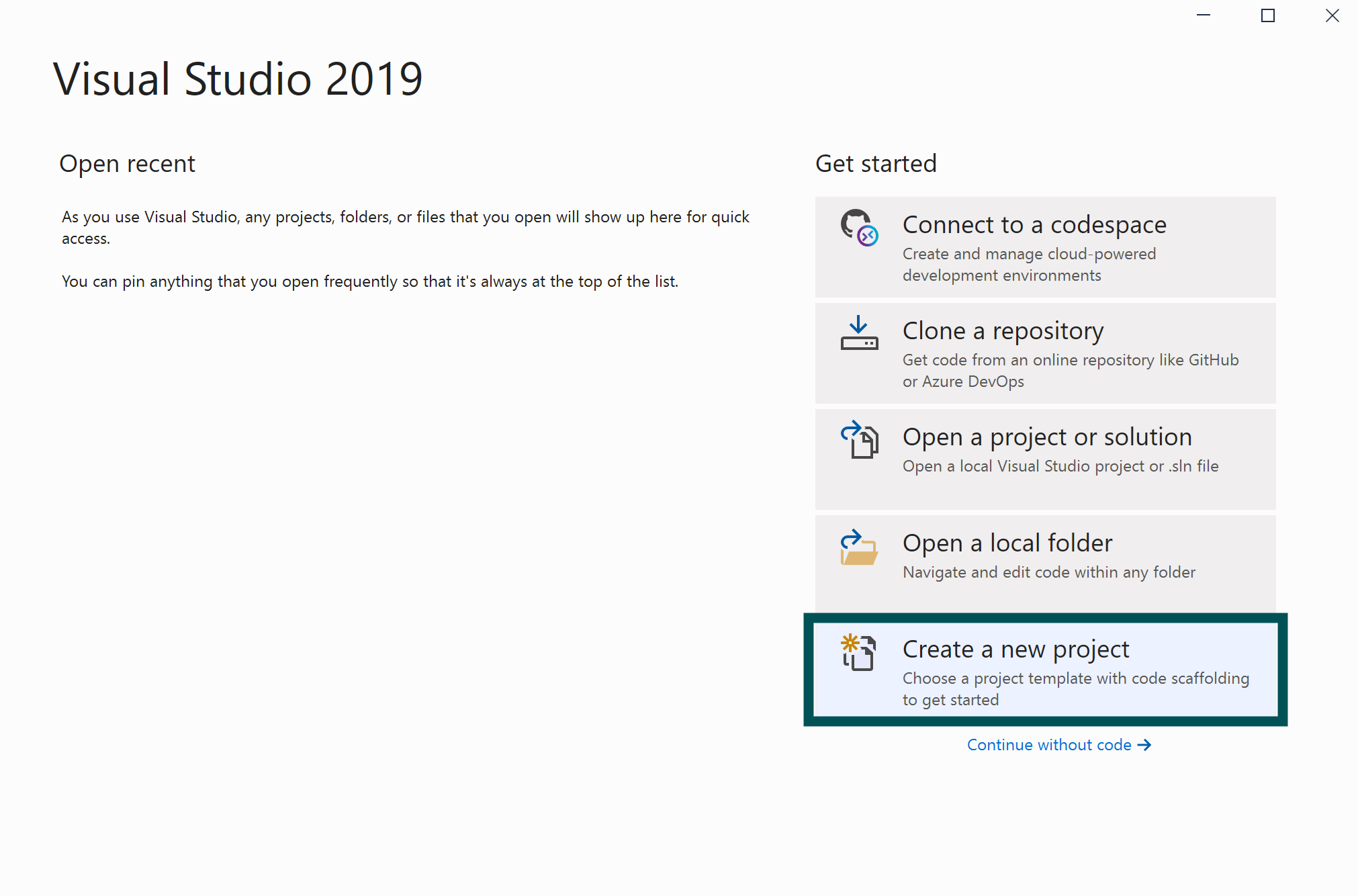Choose Open a local folder
Image resolution: width=1358 pixels, height=896 pixels.
pos(1045,564)
